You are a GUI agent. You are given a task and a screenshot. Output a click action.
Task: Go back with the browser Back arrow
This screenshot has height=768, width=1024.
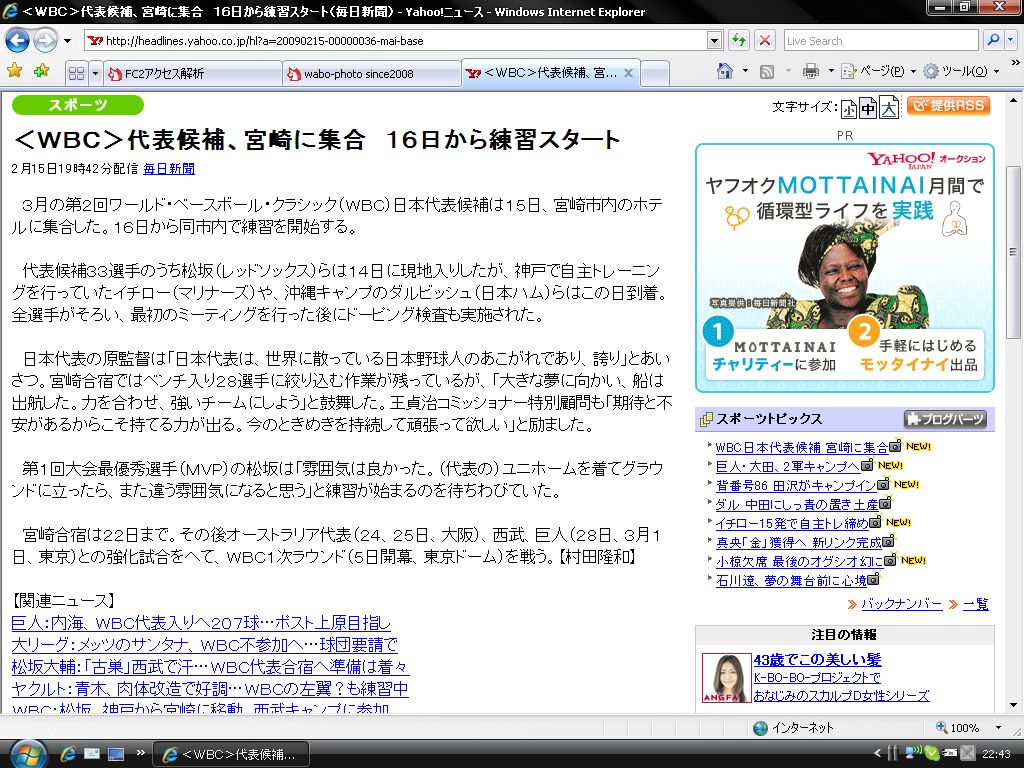(x=18, y=40)
